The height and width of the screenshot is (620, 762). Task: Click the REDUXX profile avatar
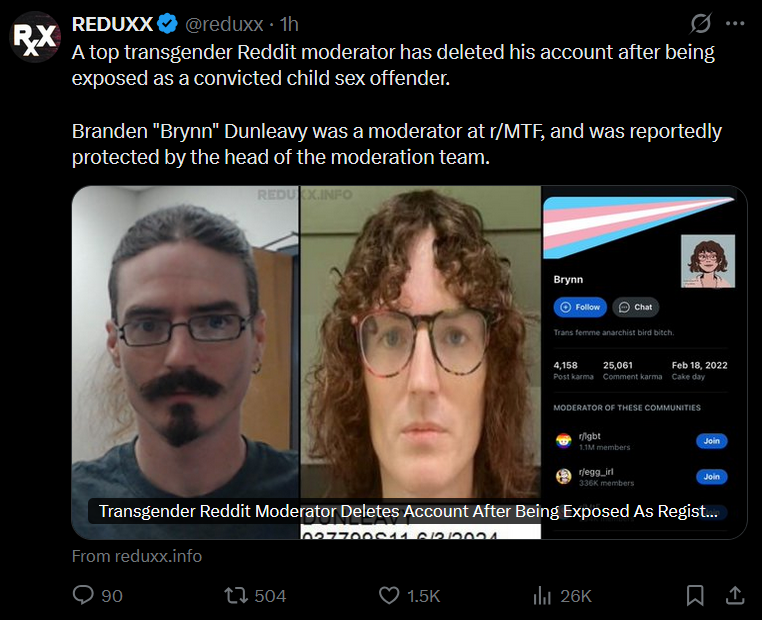tap(35, 37)
